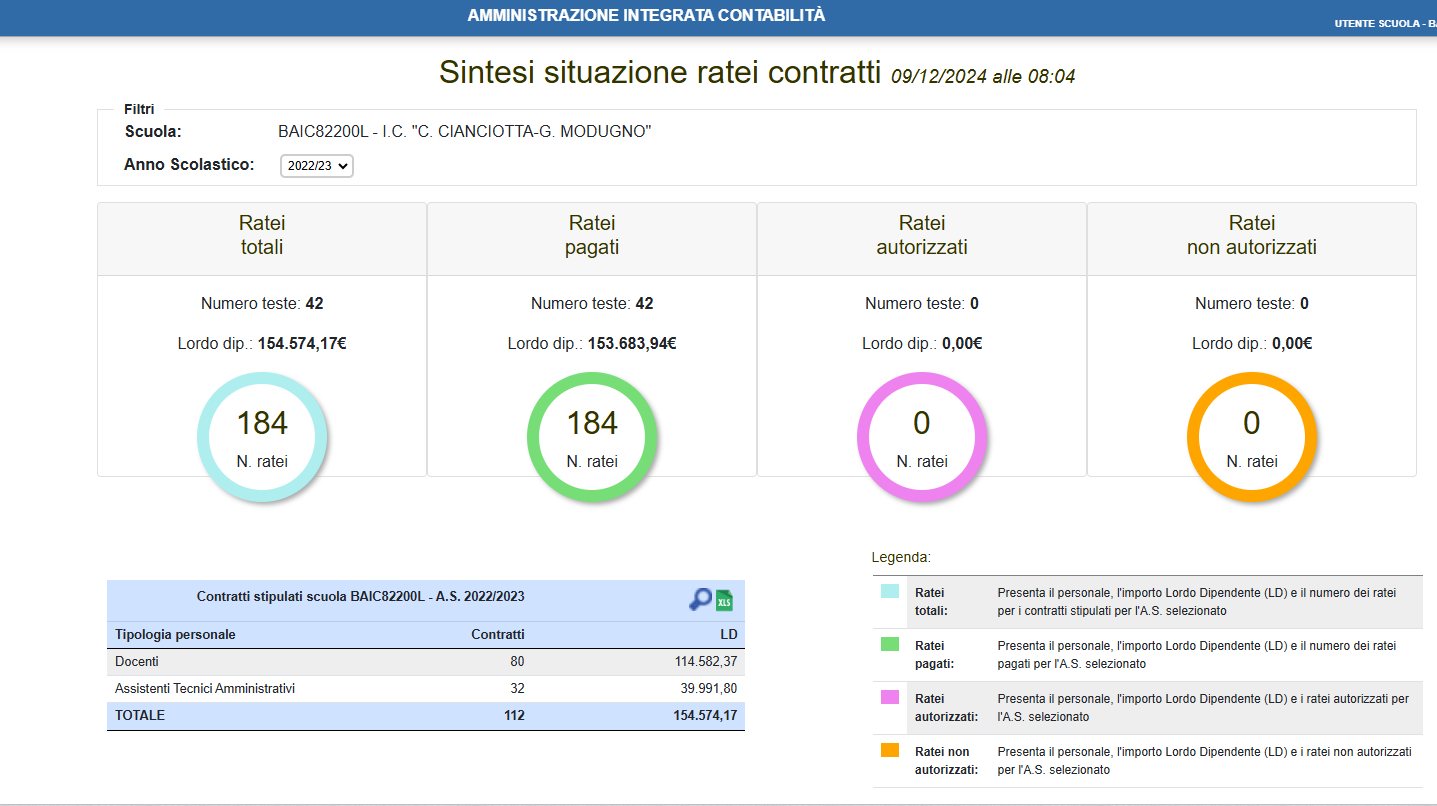Select the Ratei pagati card header
Image resolution: width=1437 pixels, height=806 pixels.
point(592,236)
